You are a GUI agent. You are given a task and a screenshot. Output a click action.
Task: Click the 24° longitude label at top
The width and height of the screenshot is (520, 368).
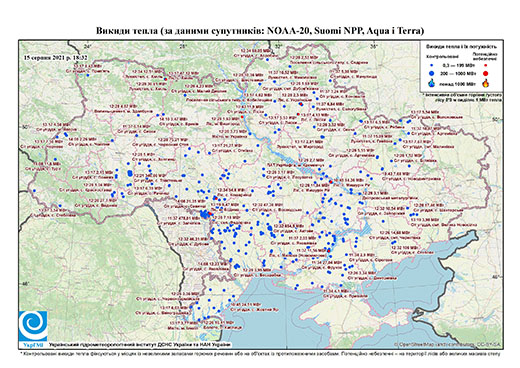[88, 46]
